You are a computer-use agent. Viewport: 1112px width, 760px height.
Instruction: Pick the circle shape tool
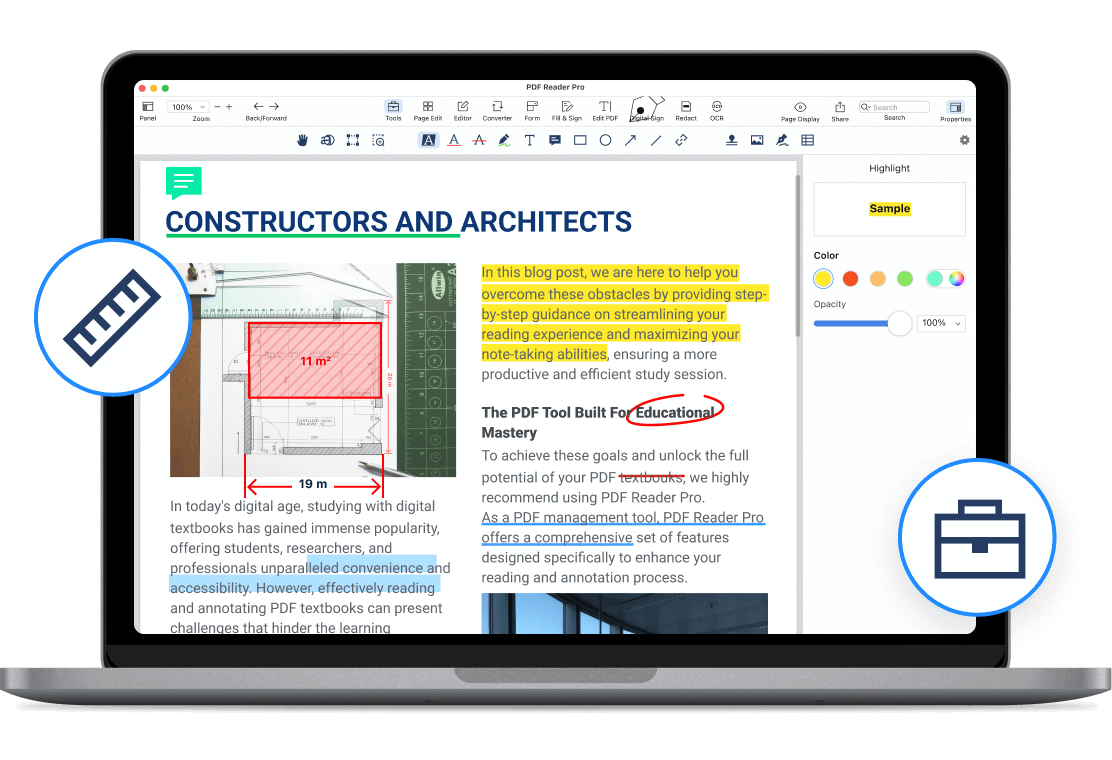[605, 141]
